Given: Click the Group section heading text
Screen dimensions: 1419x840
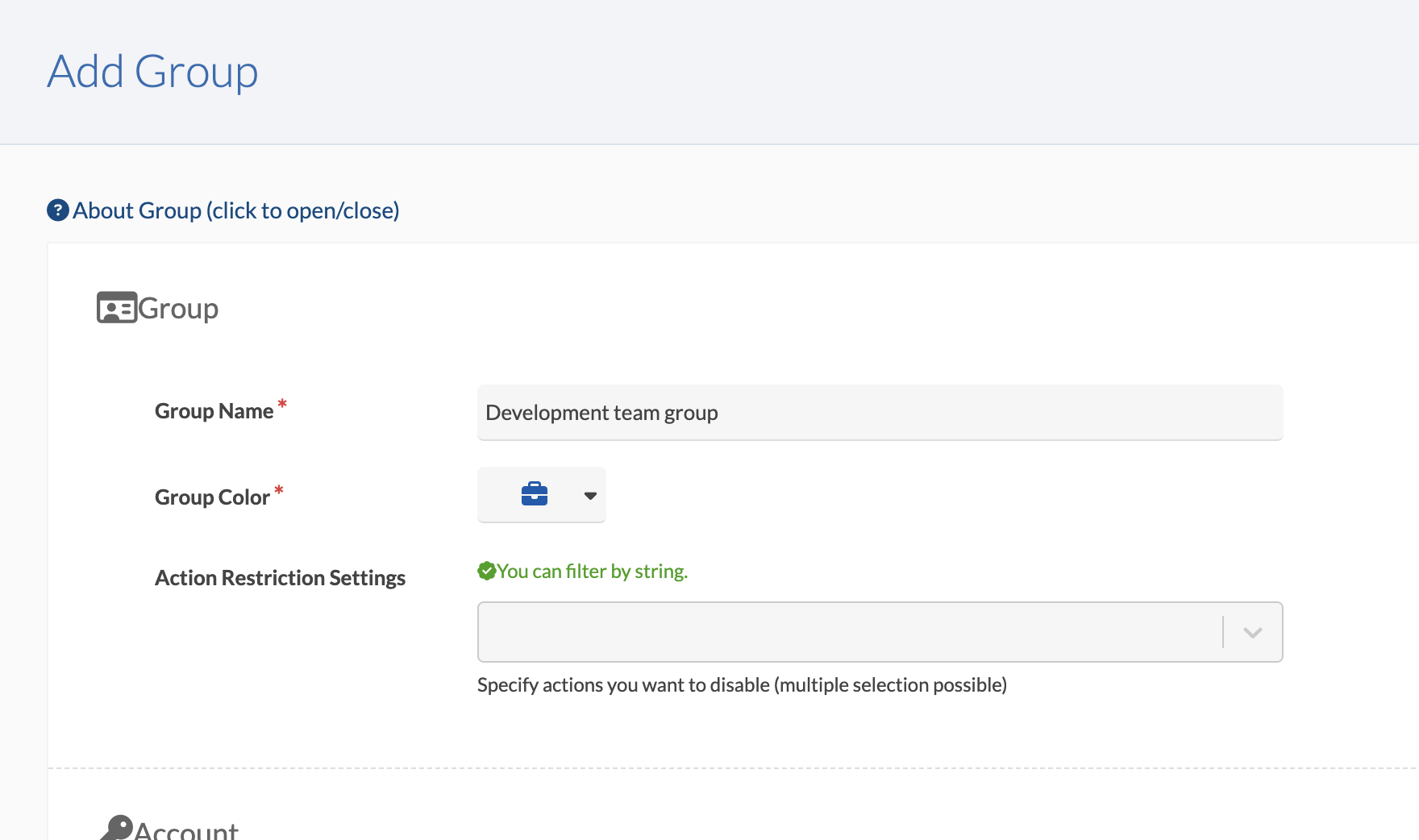Looking at the screenshot, I should tap(178, 309).
